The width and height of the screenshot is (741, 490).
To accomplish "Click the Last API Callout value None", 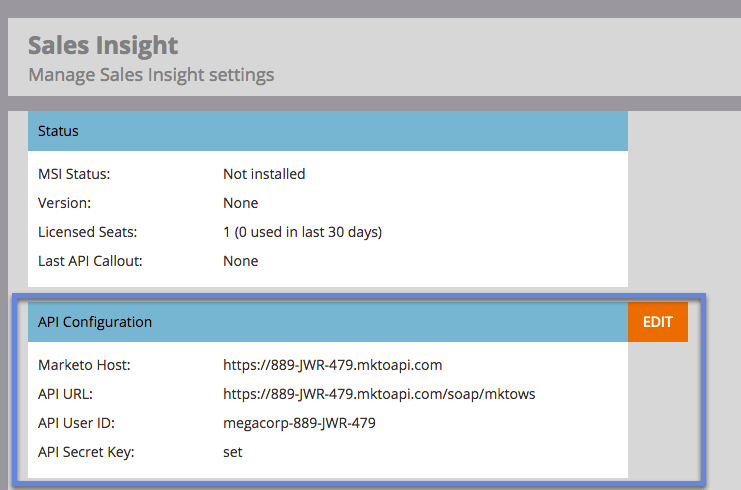I will (241, 261).
